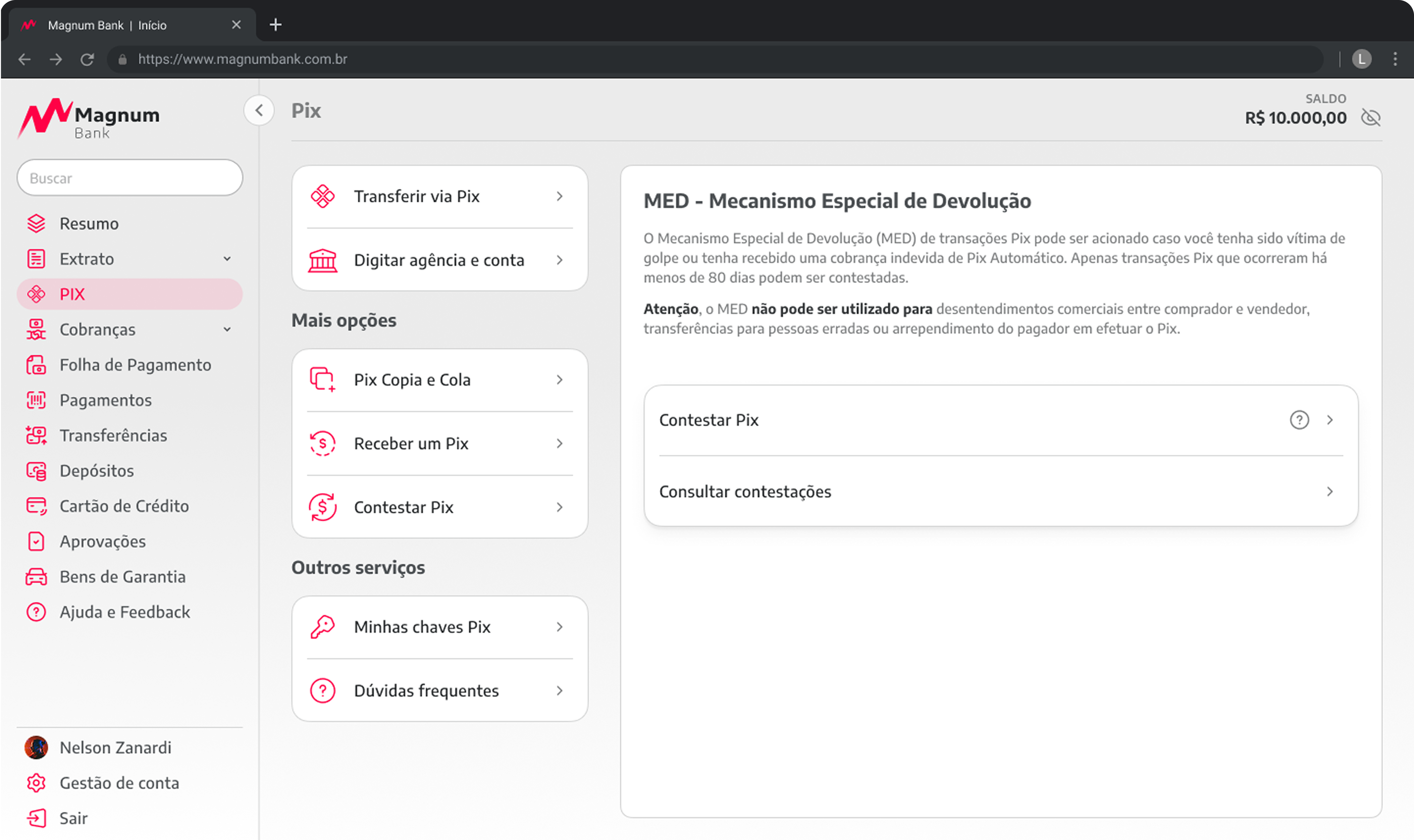This screenshot has width=1414, height=840.
Task: Toggle balance visibility eye icon
Action: click(x=1370, y=118)
